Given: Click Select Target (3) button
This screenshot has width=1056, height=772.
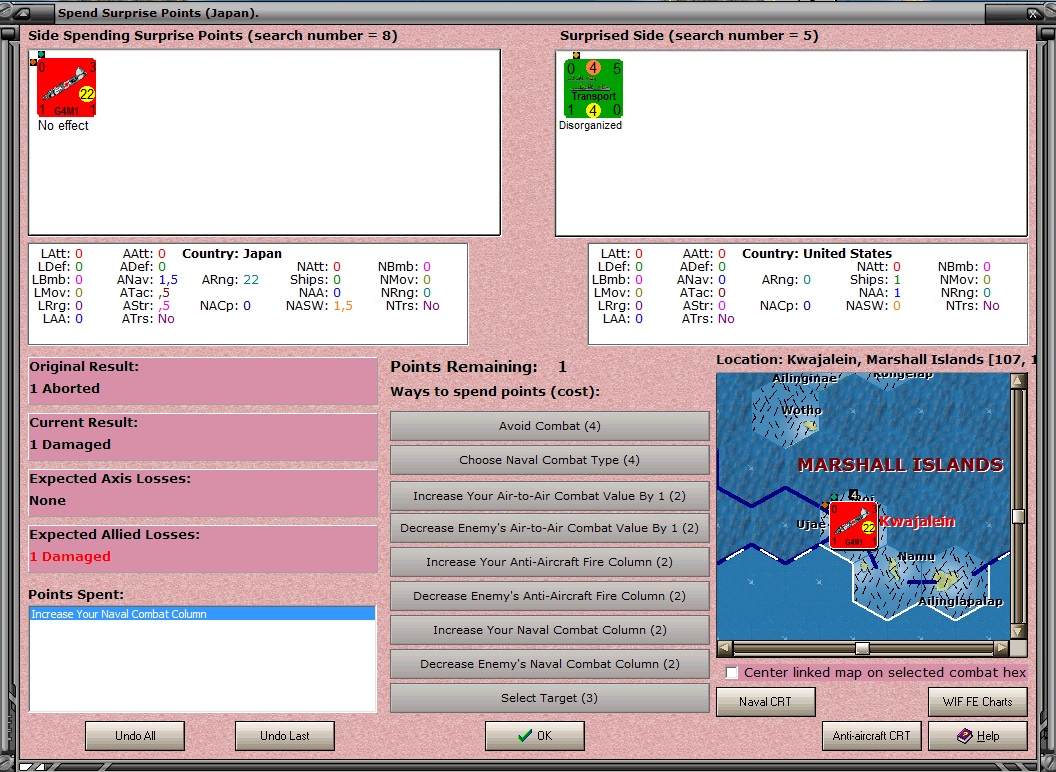Looking at the screenshot, I should pyautogui.click(x=550, y=698).
